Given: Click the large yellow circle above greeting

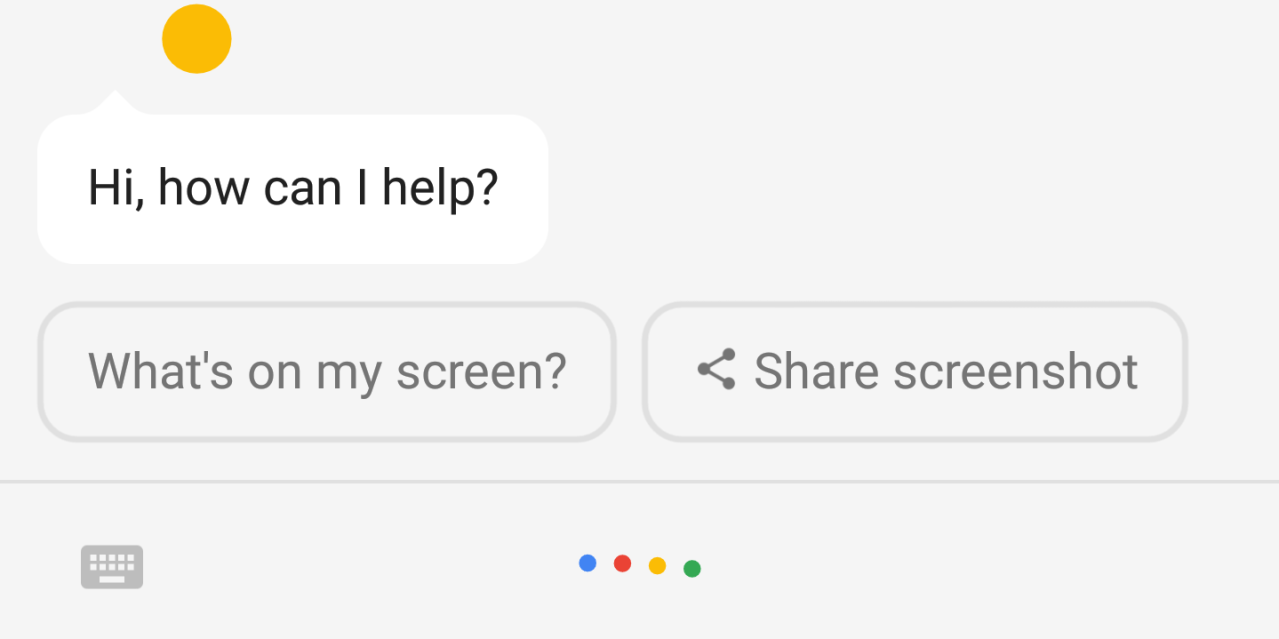Looking at the screenshot, I should click(x=197, y=39).
